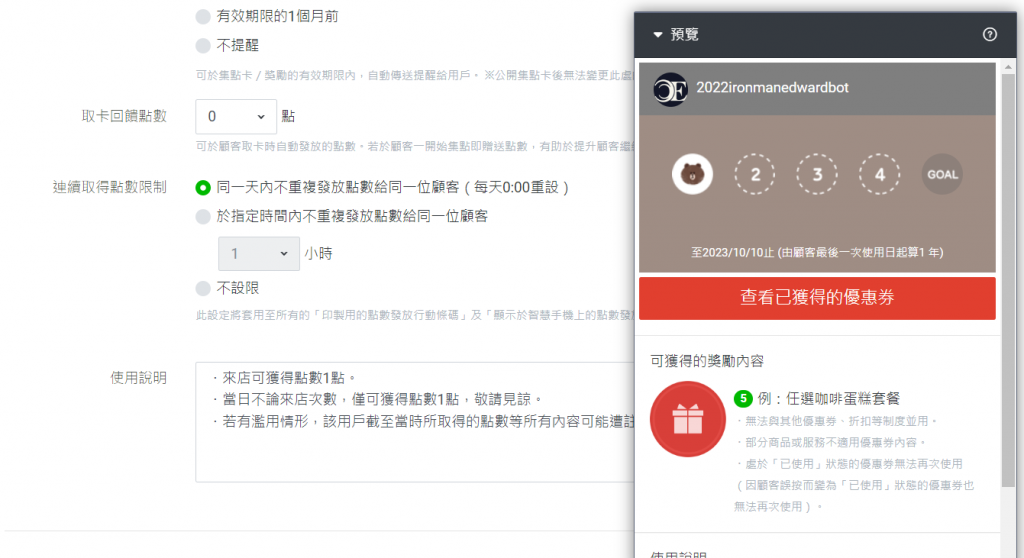1024x558 pixels.
Task: Click stamp slot number 3
Action: [817, 174]
